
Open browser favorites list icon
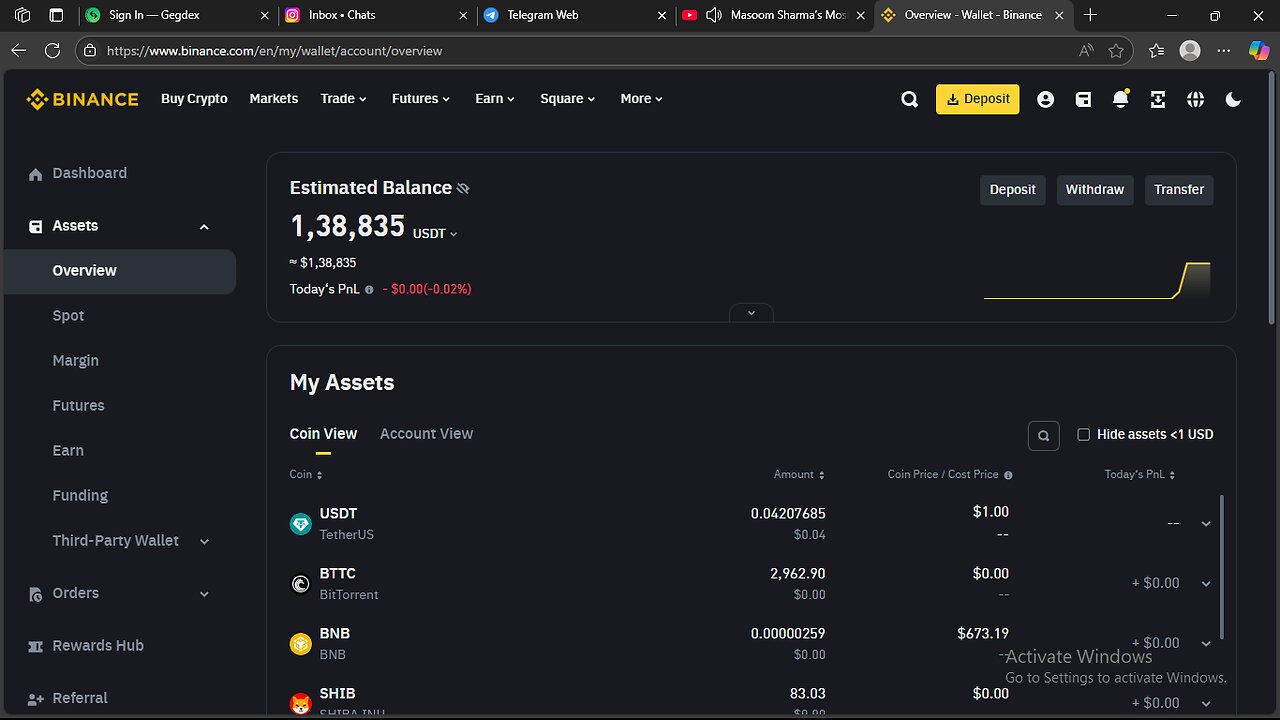coord(1157,50)
